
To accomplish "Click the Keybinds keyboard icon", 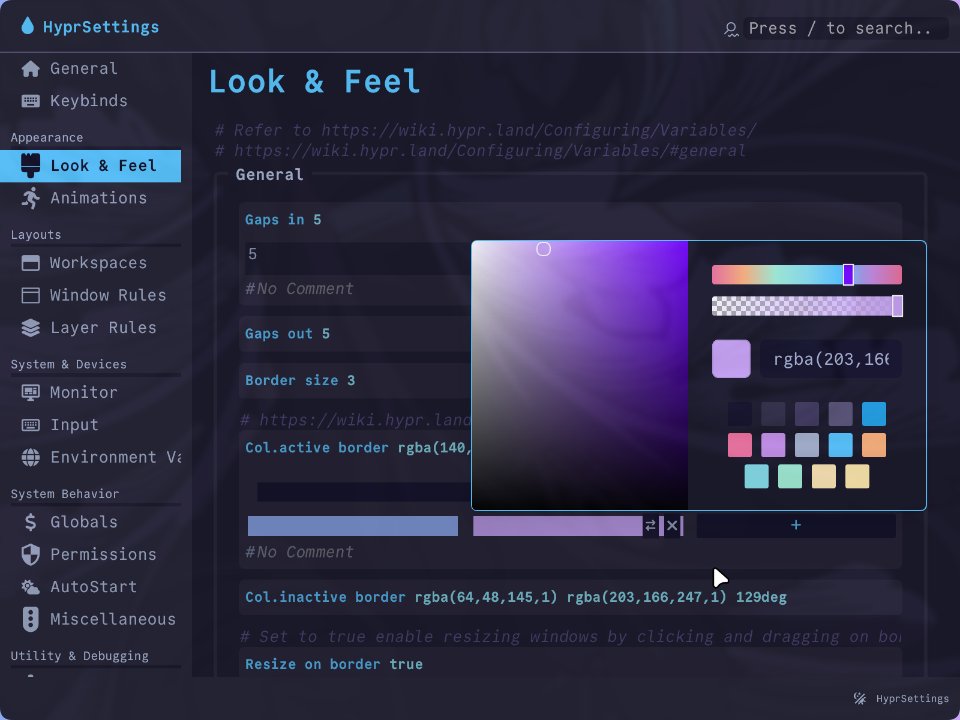I will 31,101.
